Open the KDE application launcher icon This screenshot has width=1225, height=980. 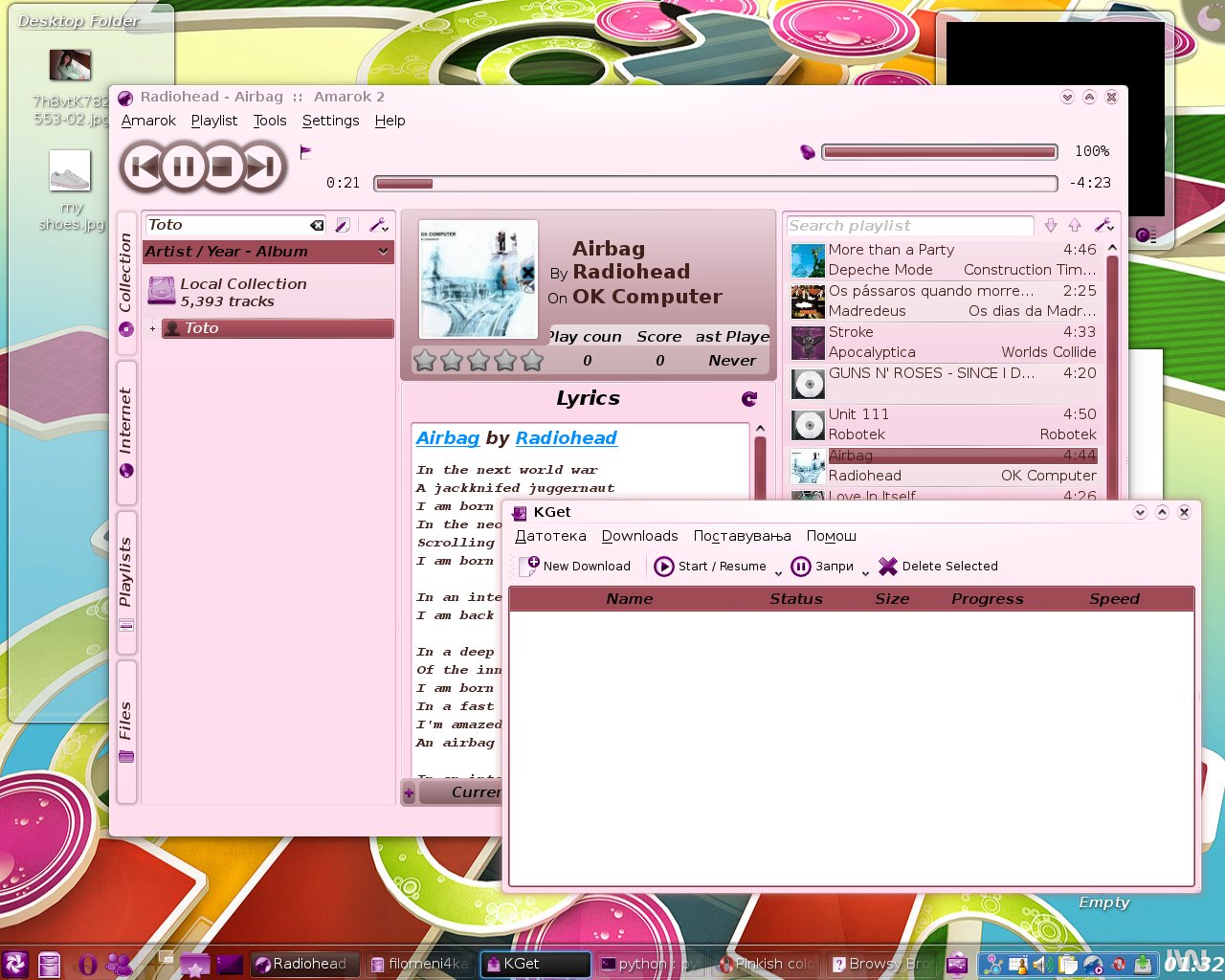click(x=16, y=964)
